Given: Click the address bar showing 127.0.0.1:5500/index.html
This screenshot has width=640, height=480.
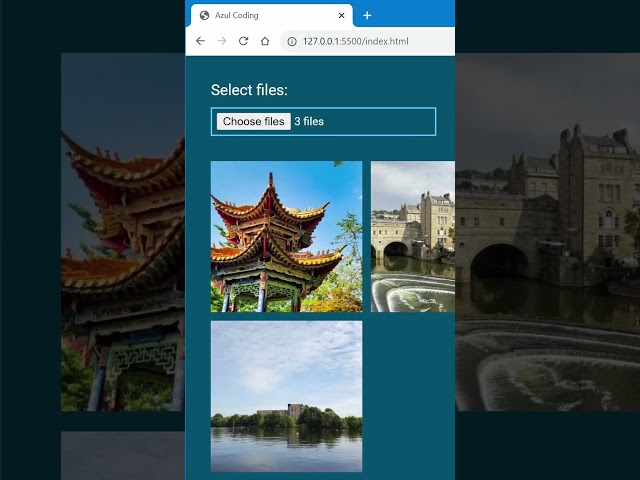Looking at the screenshot, I should [367, 41].
